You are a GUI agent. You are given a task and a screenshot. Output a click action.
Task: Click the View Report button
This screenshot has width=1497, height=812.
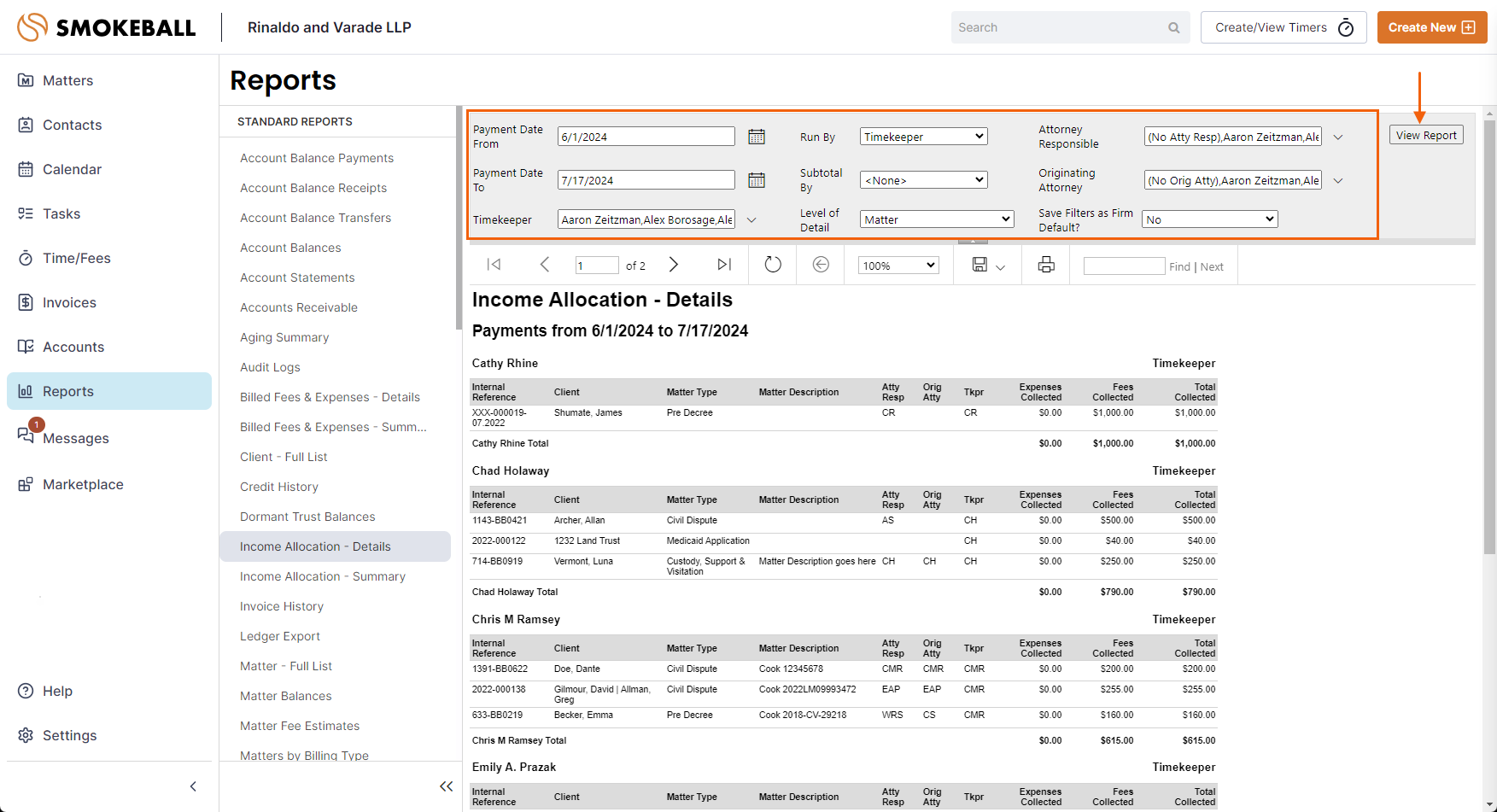click(1426, 135)
